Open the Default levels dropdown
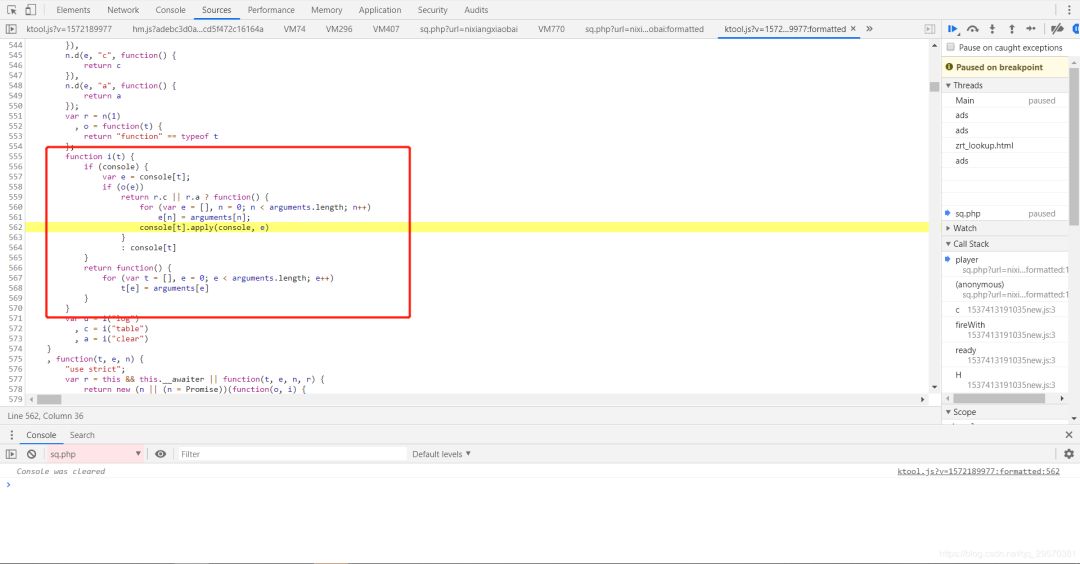 pyautogui.click(x=441, y=454)
